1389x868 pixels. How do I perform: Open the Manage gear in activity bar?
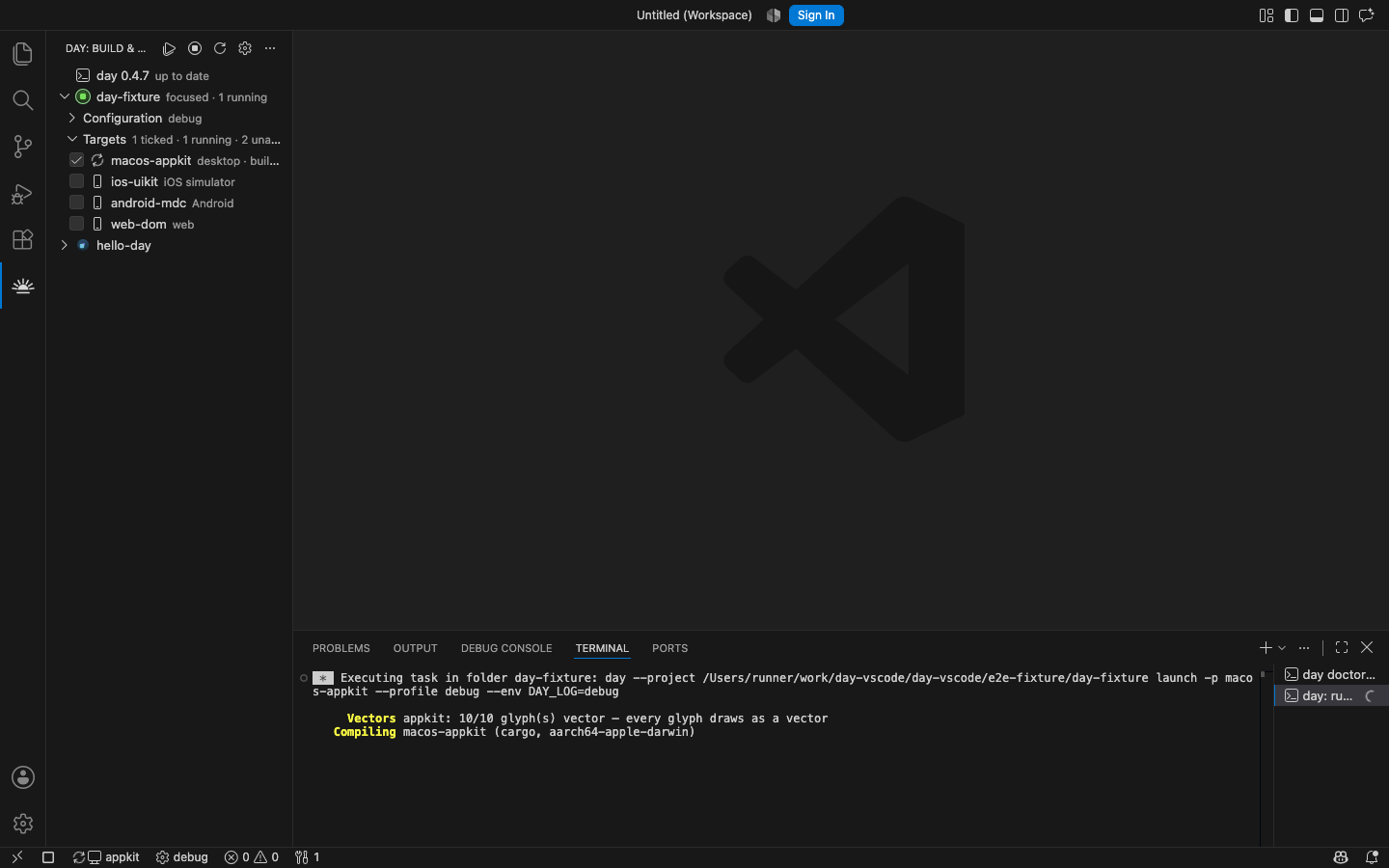pyautogui.click(x=23, y=824)
